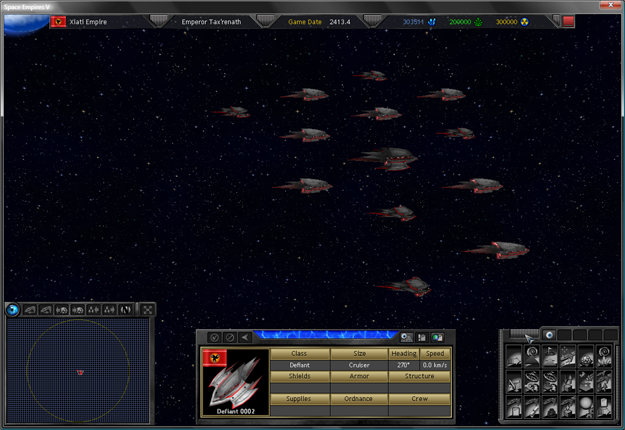Expand the dropdown tab after Emperor Tax'renath
The height and width of the screenshot is (430, 625).
(x=265, y=20)
